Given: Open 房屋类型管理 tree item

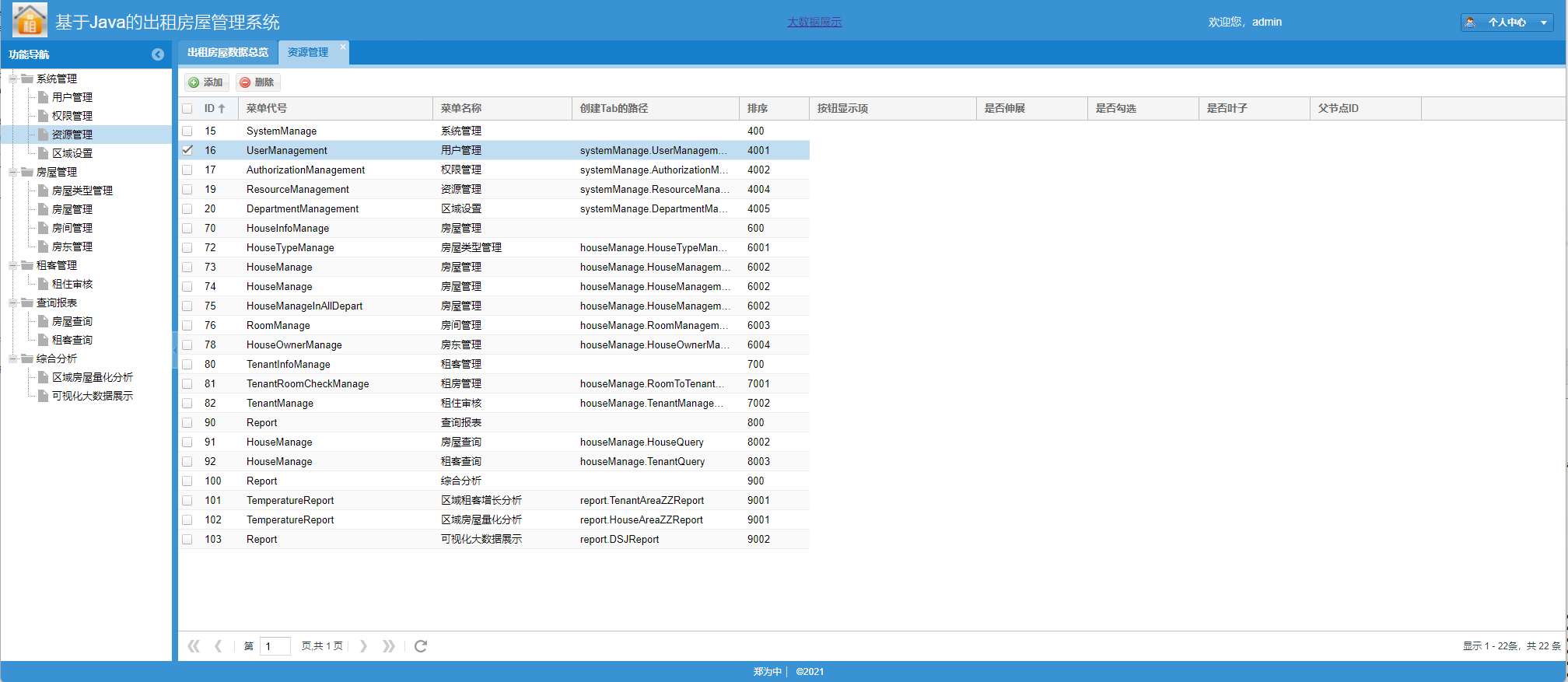Looking at the screenshot, I should click(x=82, y=191).
